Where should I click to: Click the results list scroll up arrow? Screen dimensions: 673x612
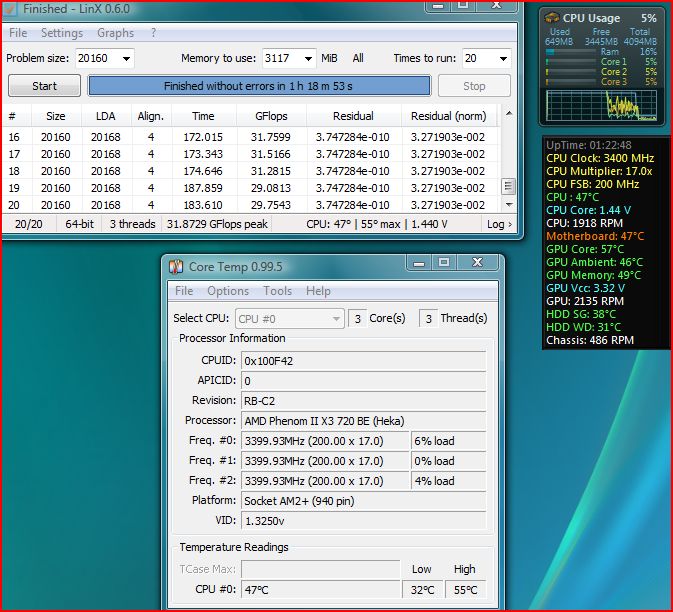pos(509,113)
